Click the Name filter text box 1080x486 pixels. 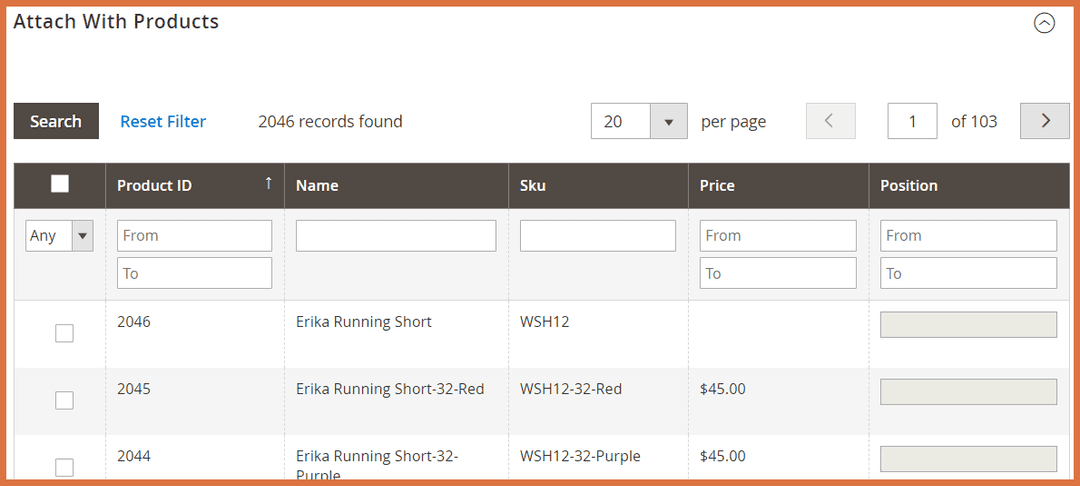click(396, 236)
